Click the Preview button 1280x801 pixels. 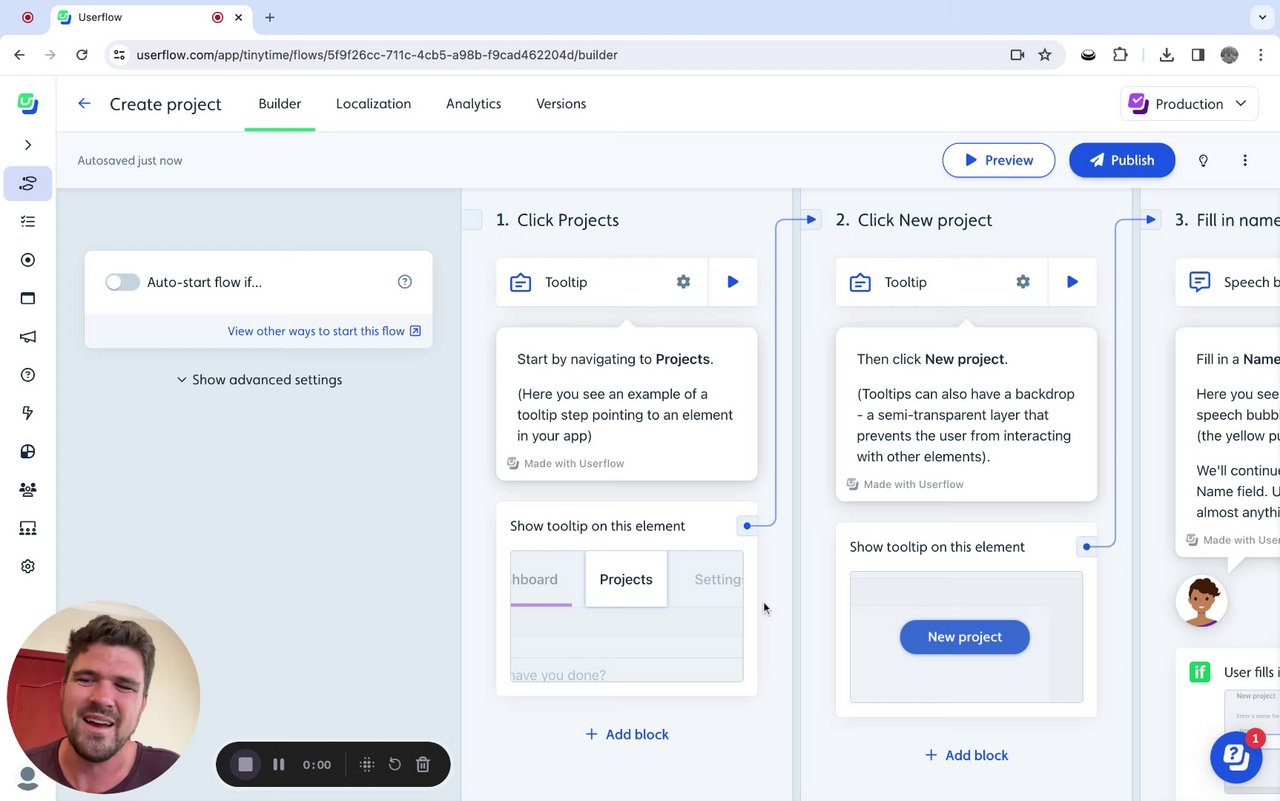coord(998,160)
